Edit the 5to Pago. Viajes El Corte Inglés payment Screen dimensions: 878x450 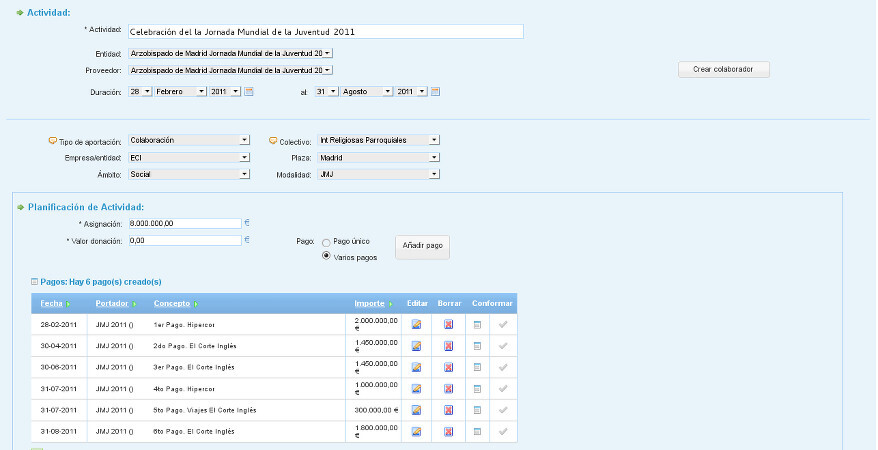click(x=416, y=410)
